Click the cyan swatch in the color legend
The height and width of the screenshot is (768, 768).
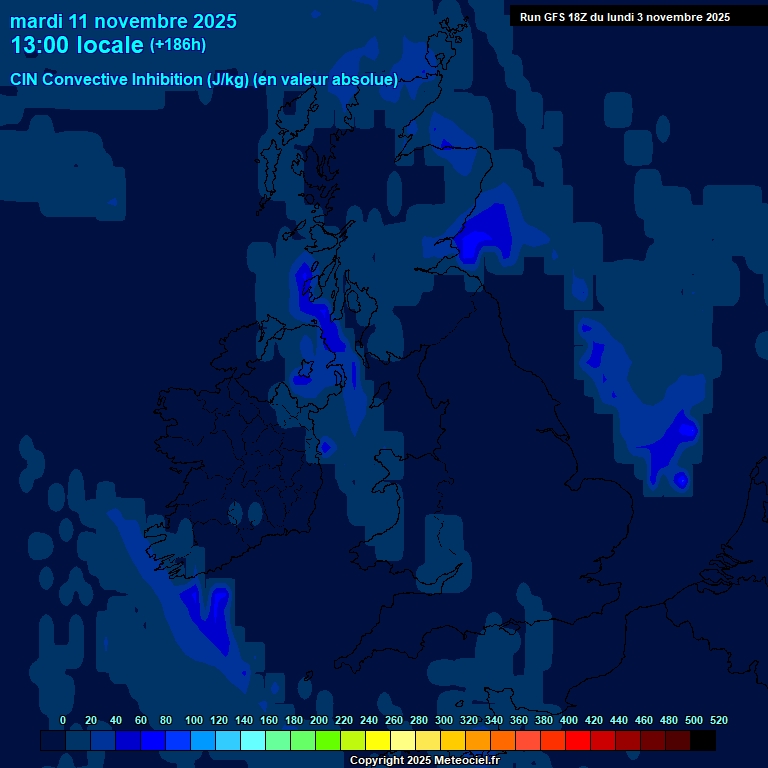point(253,741)
